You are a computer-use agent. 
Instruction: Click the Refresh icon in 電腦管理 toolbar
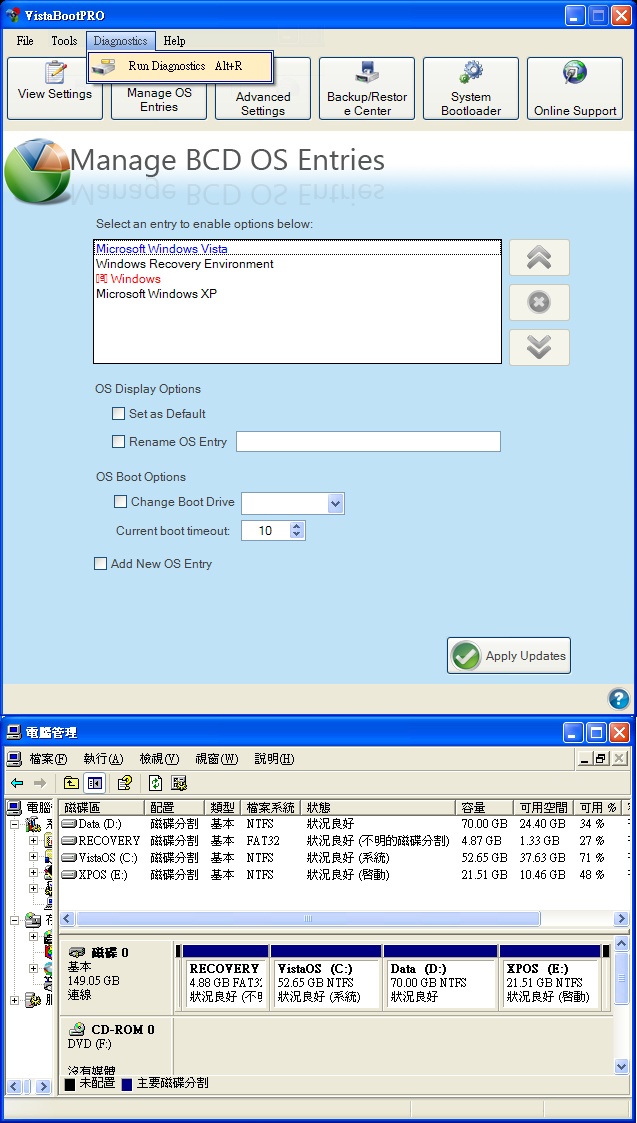point(155,783)
